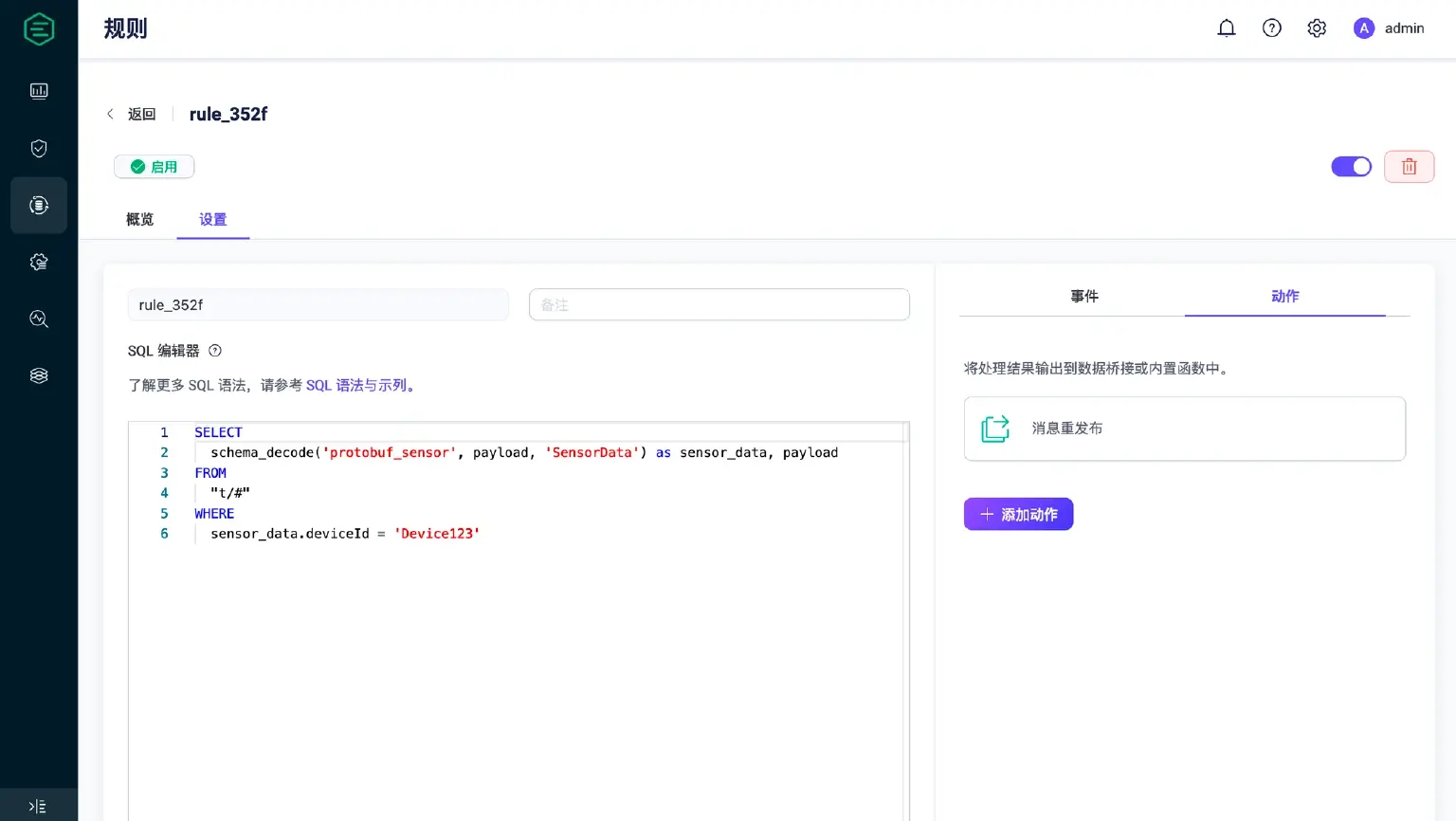Screen dimensions: 1456x821
Task: Toggle the rule enable switch off
Action: click(1351, 167)
